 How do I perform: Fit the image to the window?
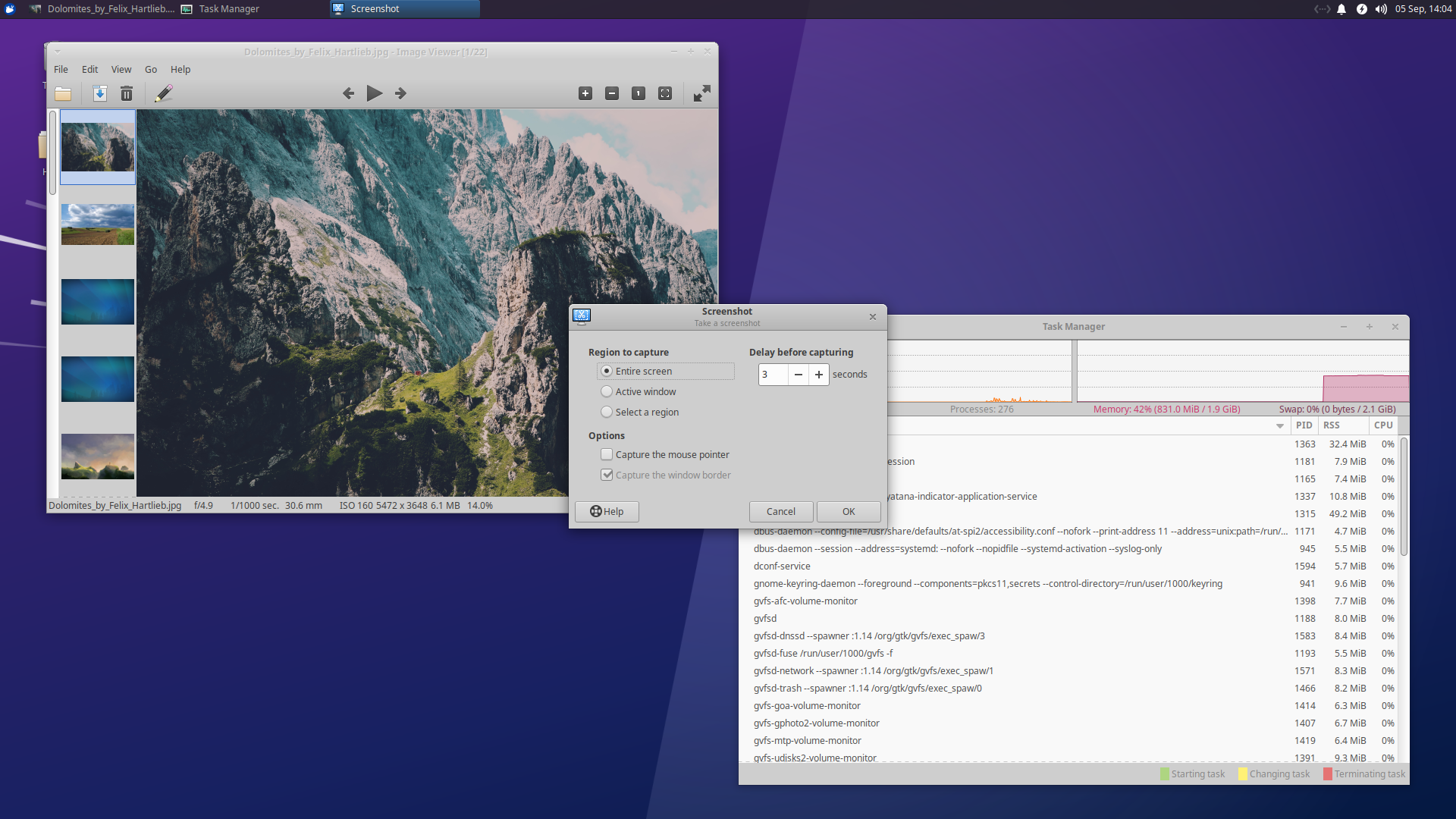pos(665,93)
